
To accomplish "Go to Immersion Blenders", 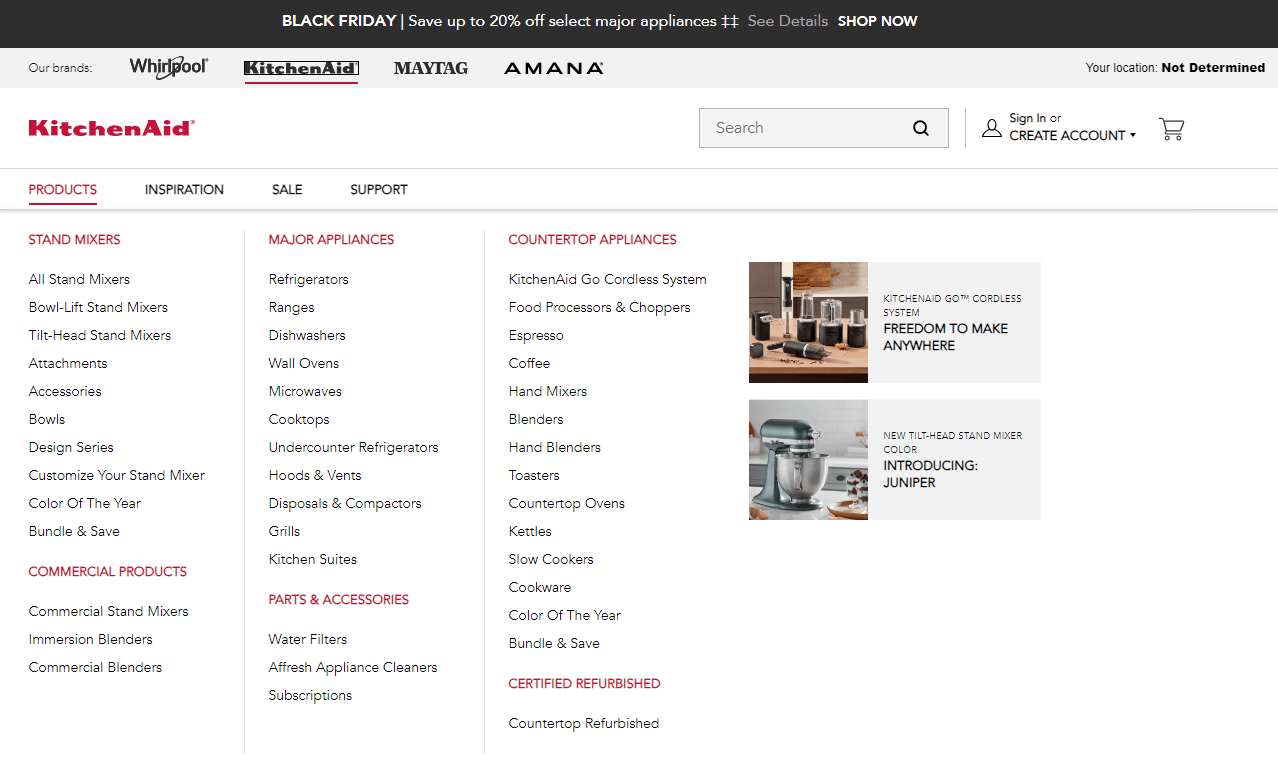I will 91,639.
